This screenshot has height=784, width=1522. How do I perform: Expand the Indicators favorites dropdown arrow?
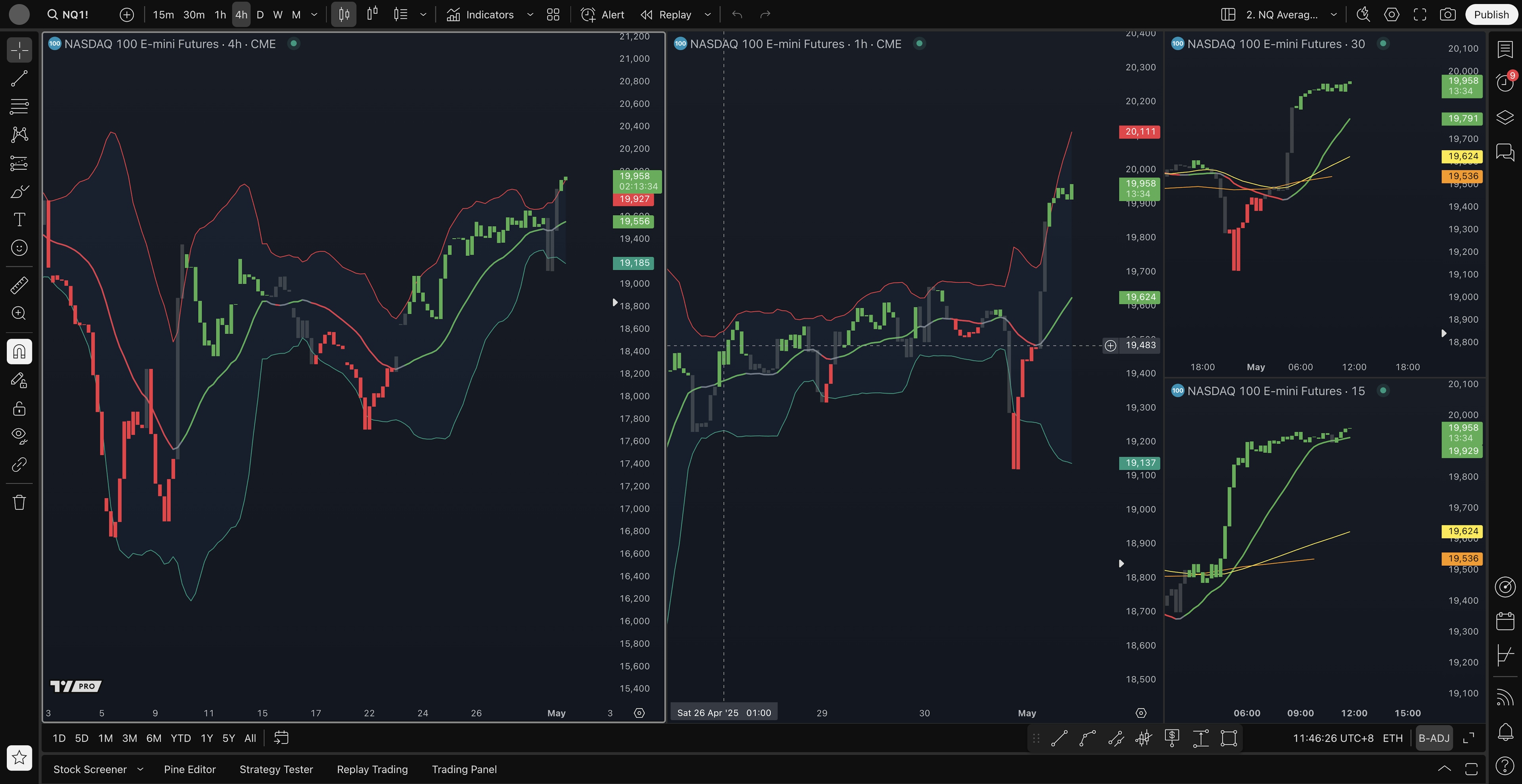click(x=530, y=15)
